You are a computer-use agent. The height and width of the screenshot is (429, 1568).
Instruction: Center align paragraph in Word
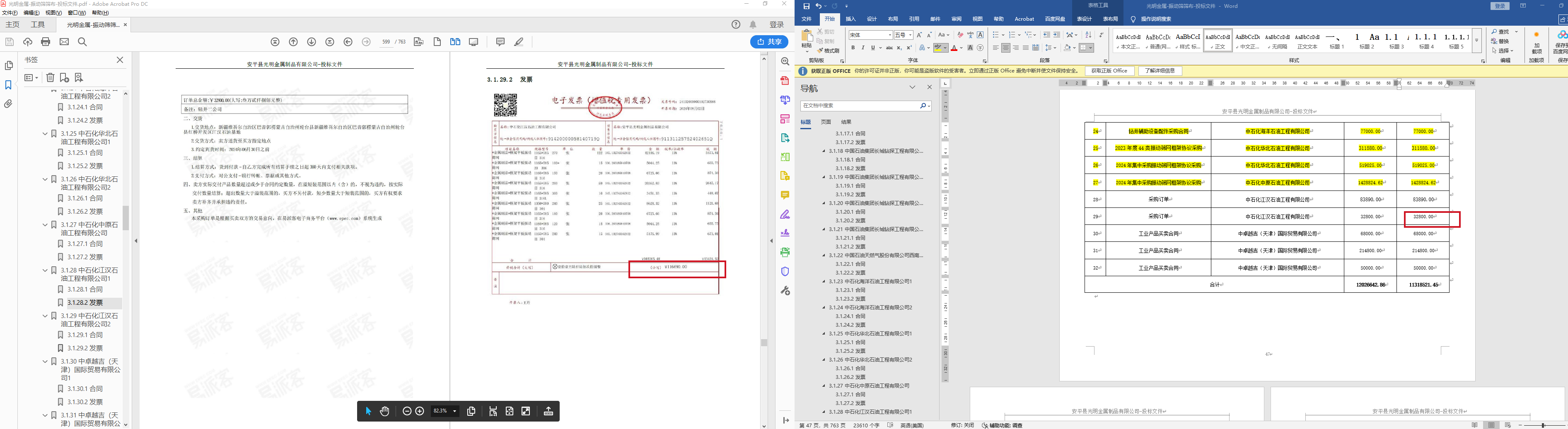pos(1005,48)
